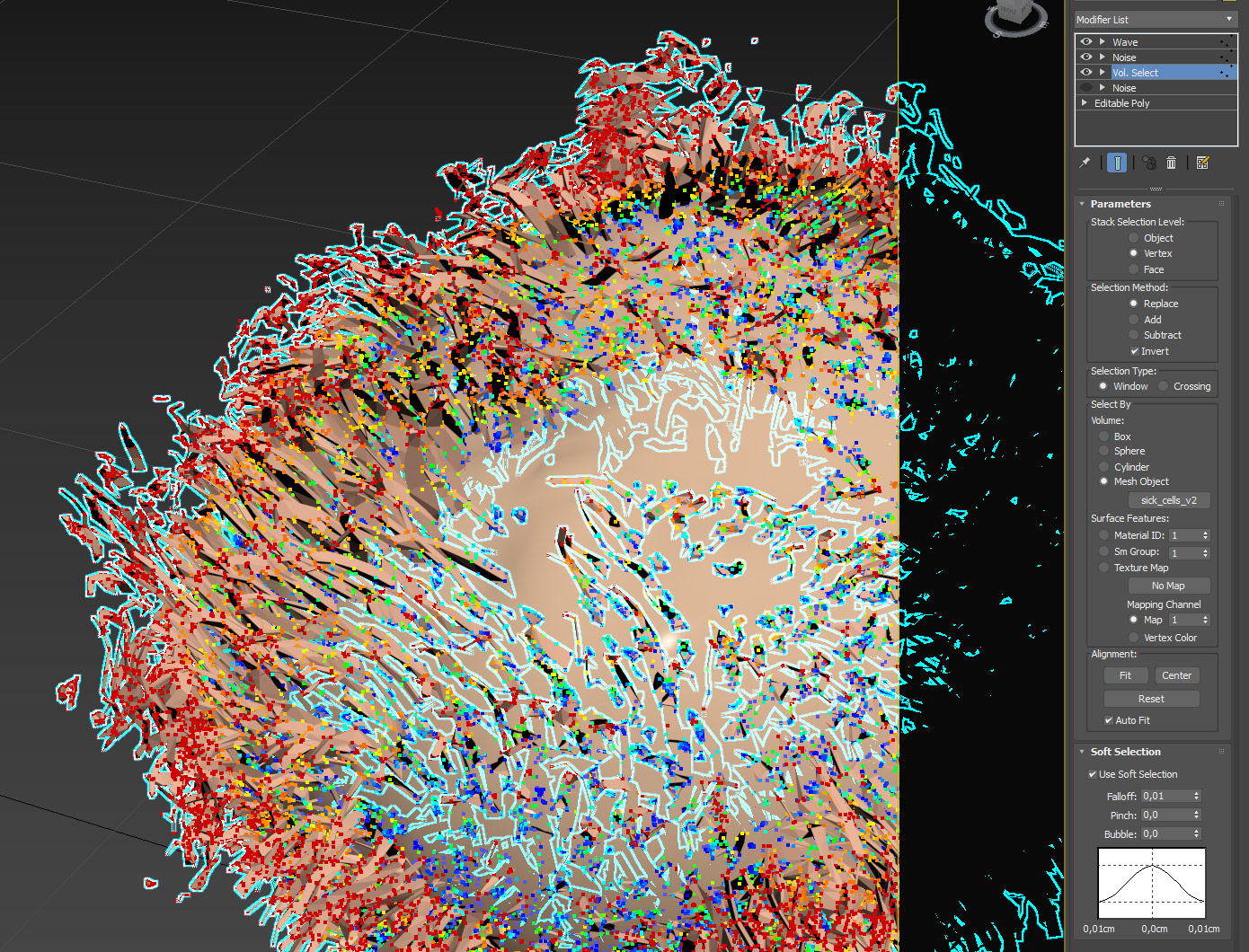Expand Noise arrow below Vol. Select
This screenshot has width=1249, height=952.
(1103, 88)
